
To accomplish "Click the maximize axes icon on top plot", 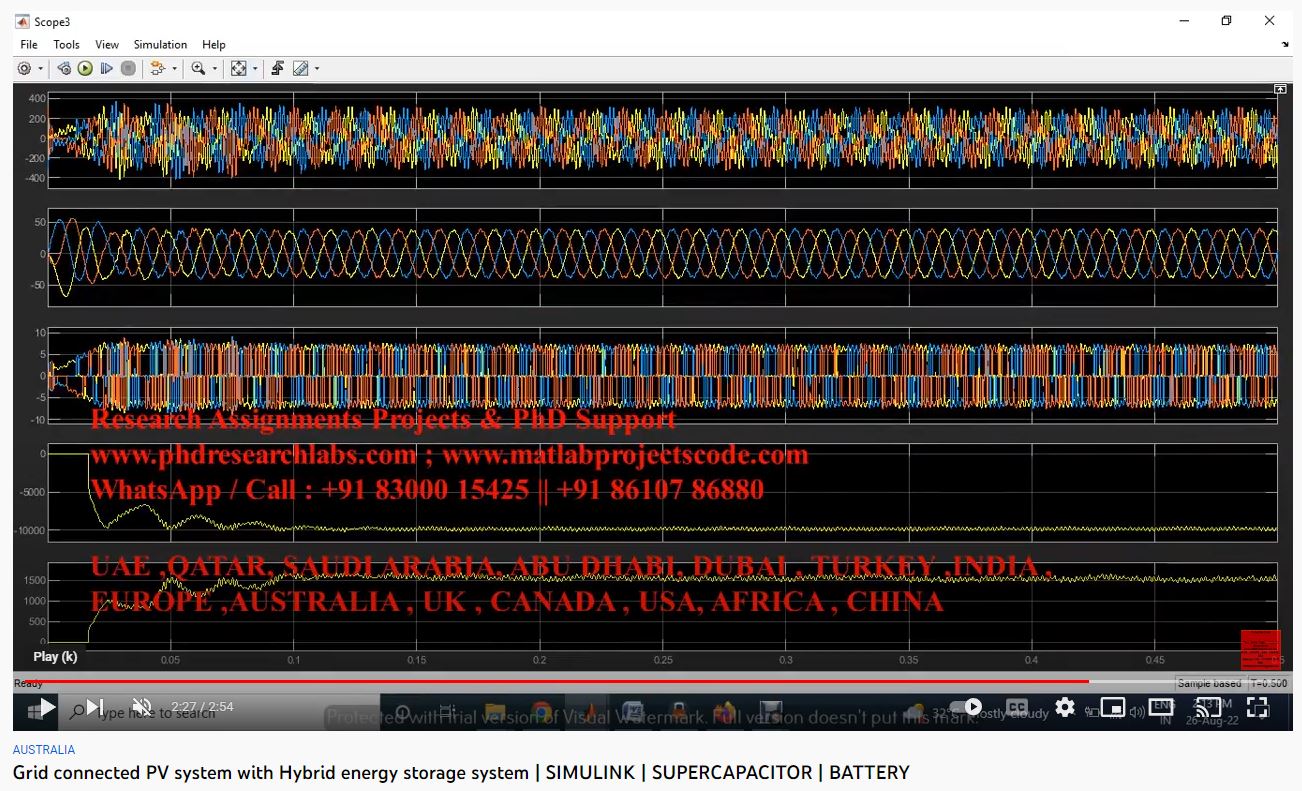I will coord(1280,89).
